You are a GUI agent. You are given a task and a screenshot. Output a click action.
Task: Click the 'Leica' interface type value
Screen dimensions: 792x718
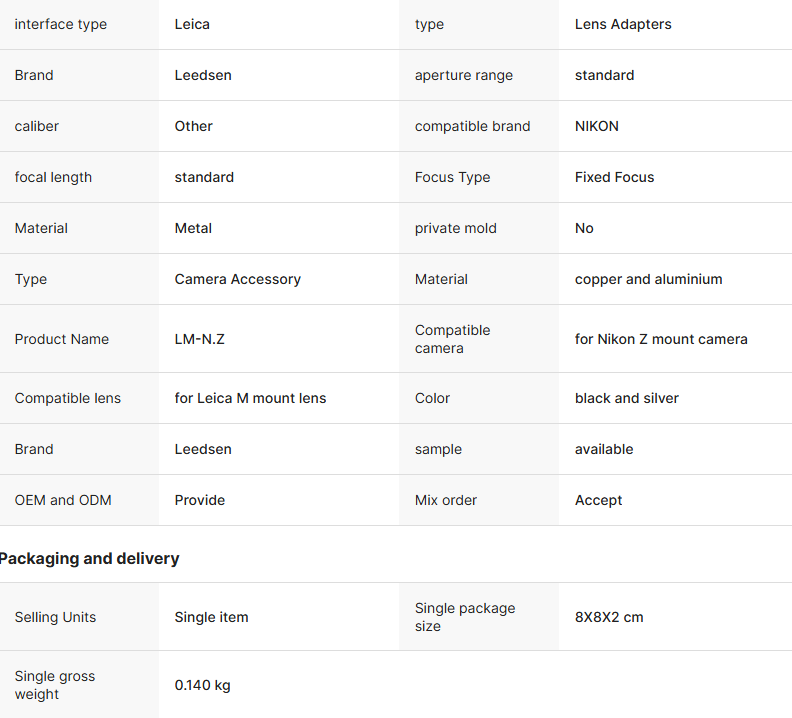pyautogui.click(x=192, y=24)
